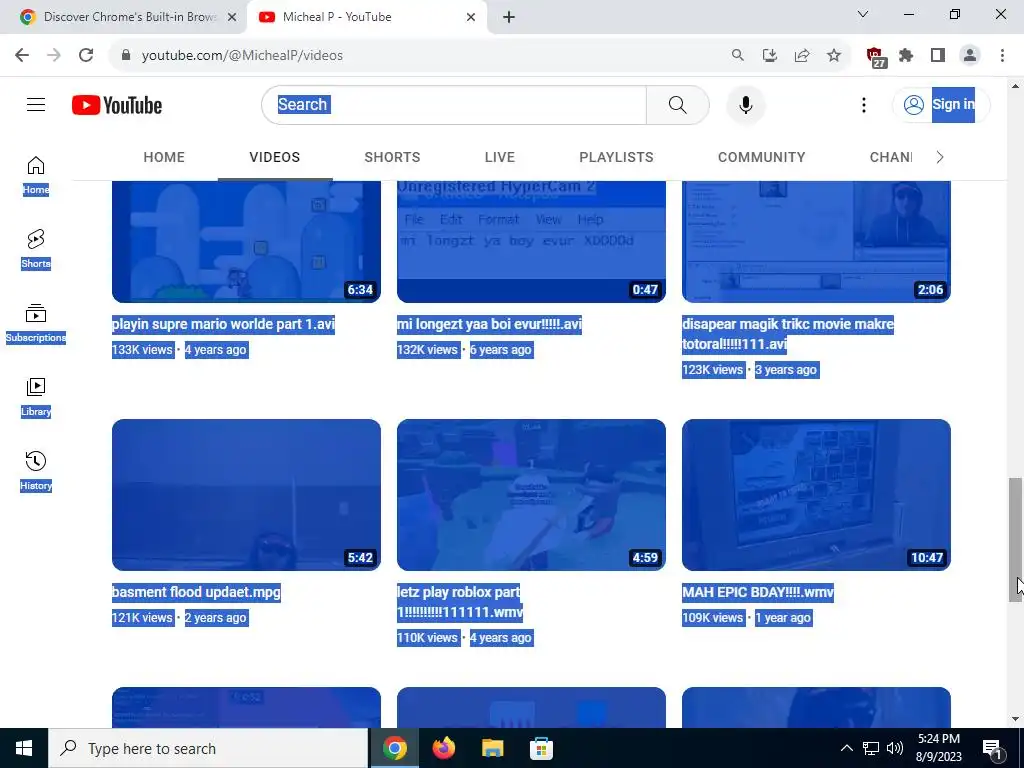
Task: Open the LIVE channel tab
Action: pyautogui.click(x=500, y=157)
